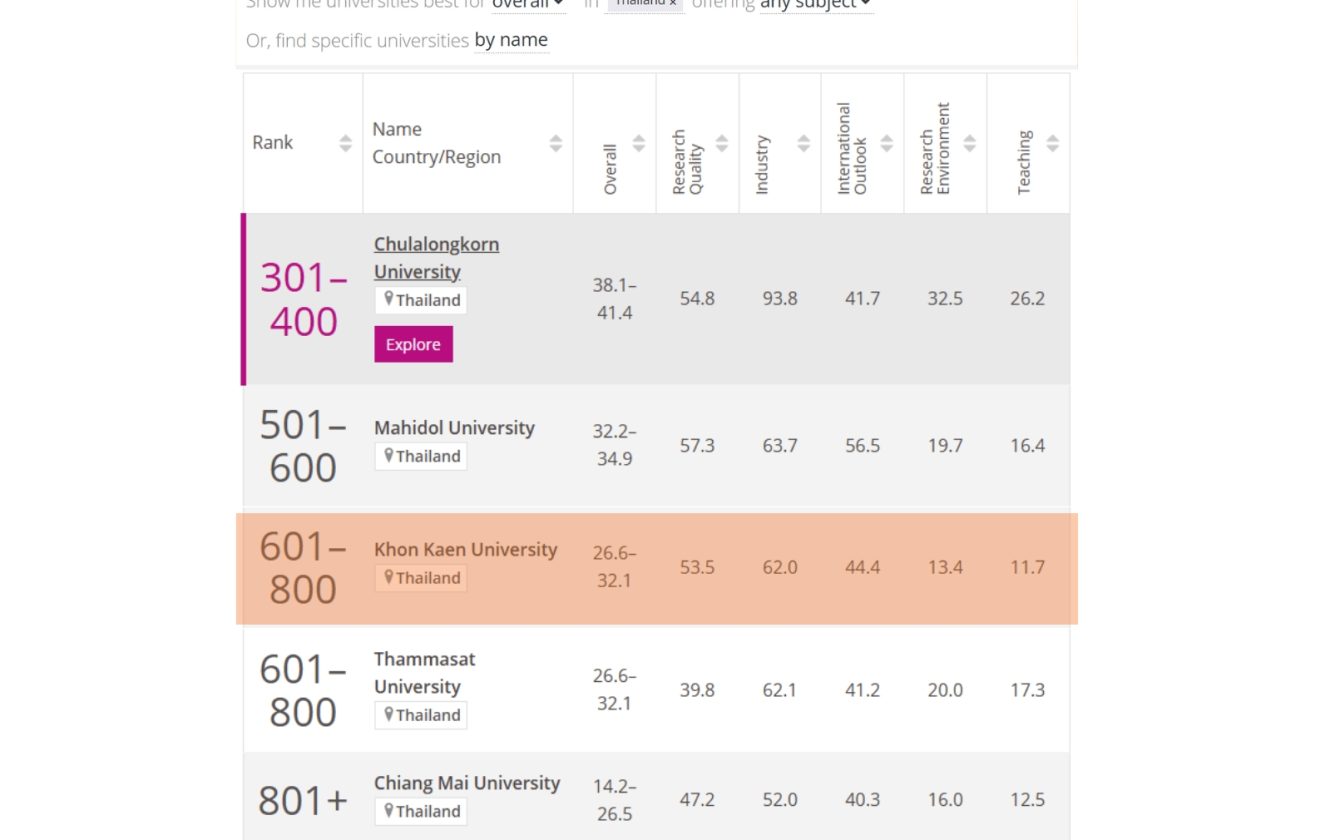Screen dimensions: 1320x840
Task: Click Thailand tag under Khon Kaen University
Action: [x=421, y=578]
